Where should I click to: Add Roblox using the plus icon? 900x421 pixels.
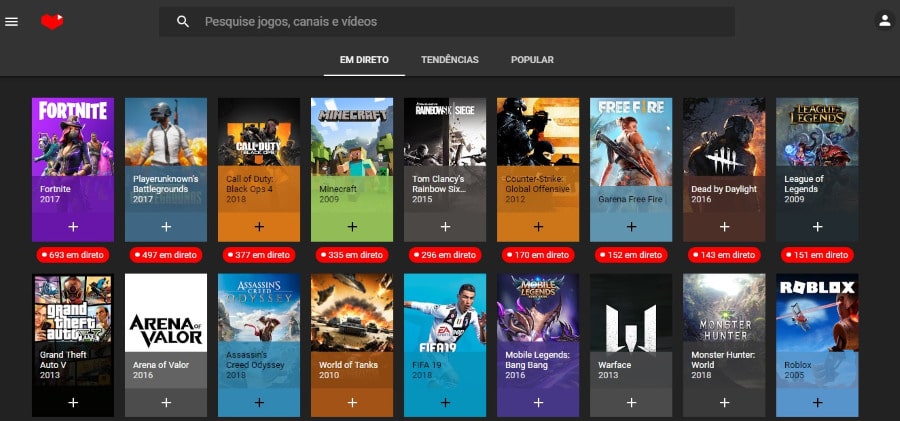(x=817, y=402)
